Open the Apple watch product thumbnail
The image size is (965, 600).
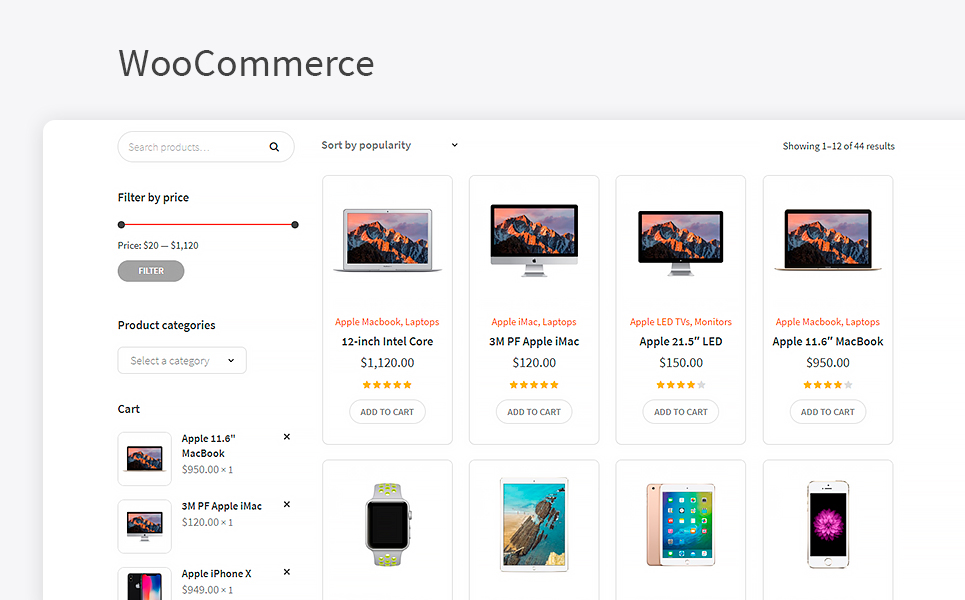tap(388, 525)
